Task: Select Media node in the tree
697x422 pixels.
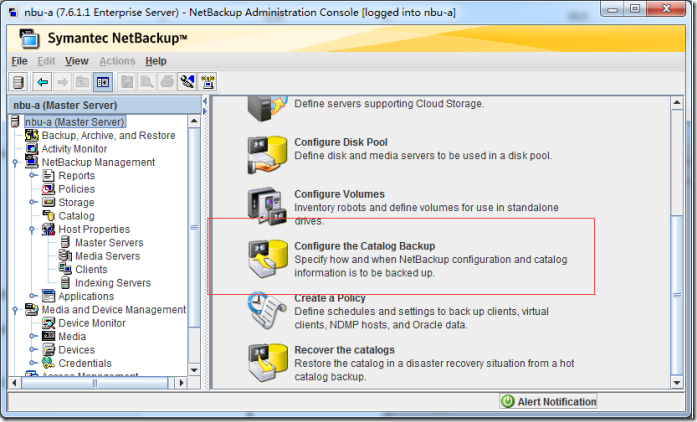Action: point(72,336)
